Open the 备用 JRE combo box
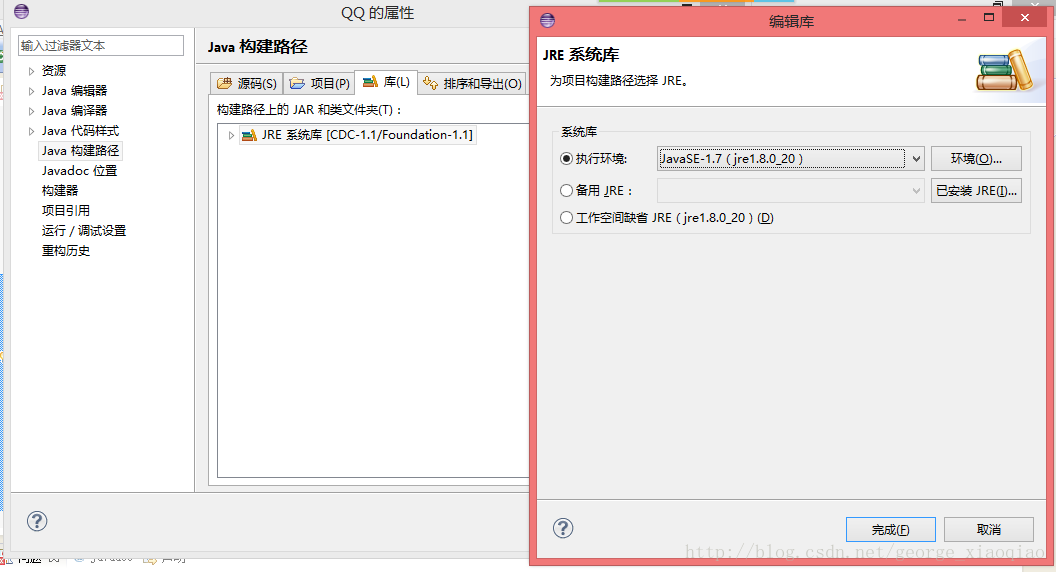 790,191
